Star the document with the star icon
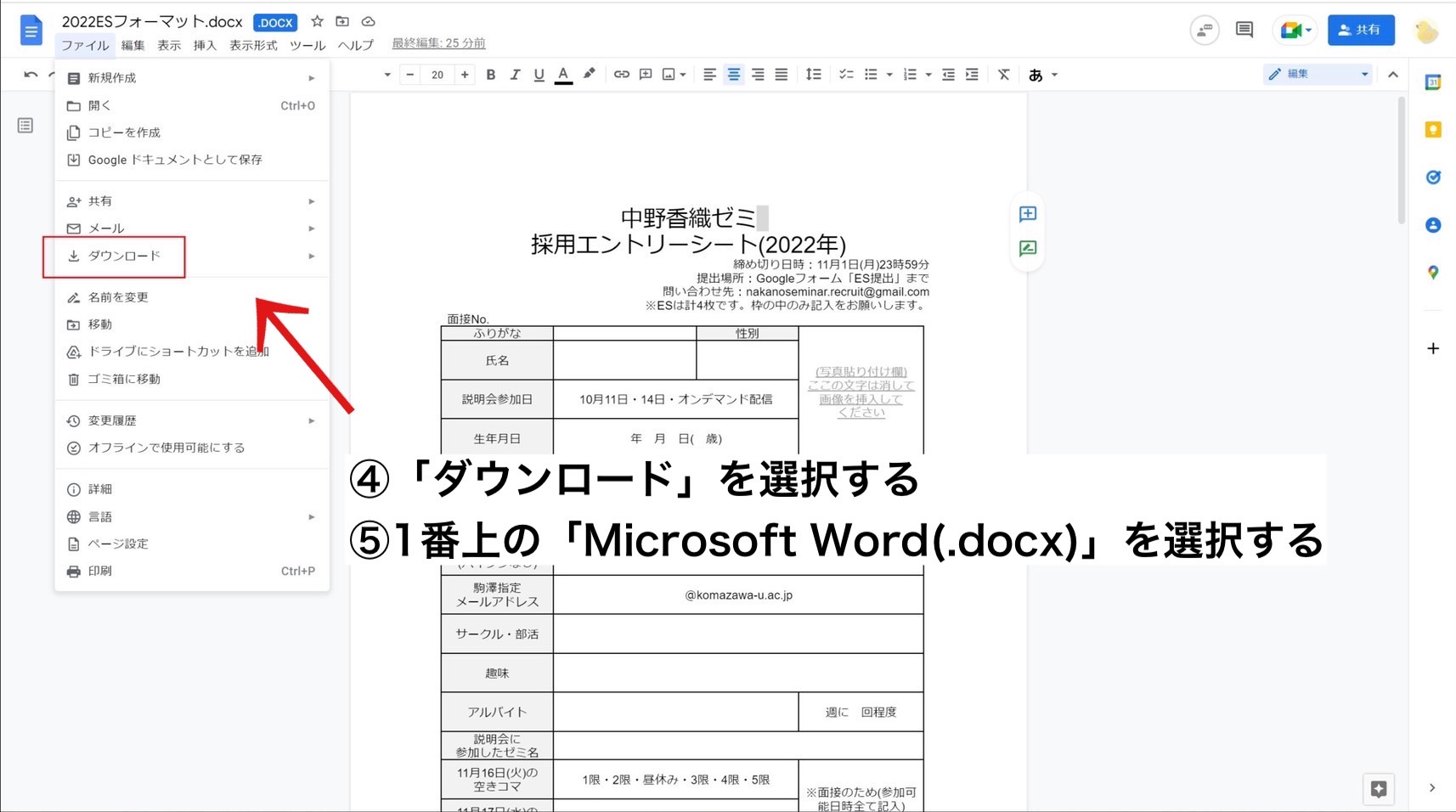The height and width of the screenshot is (812, 1456). (x=317, y=21)
